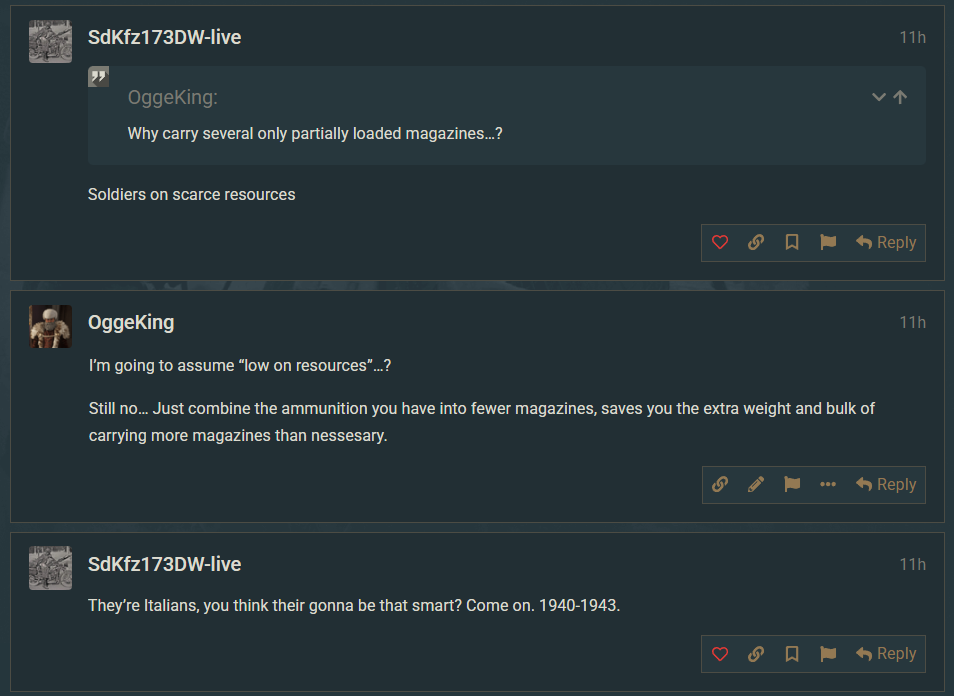Expand the OggeKing quote

tap(879, 97)
